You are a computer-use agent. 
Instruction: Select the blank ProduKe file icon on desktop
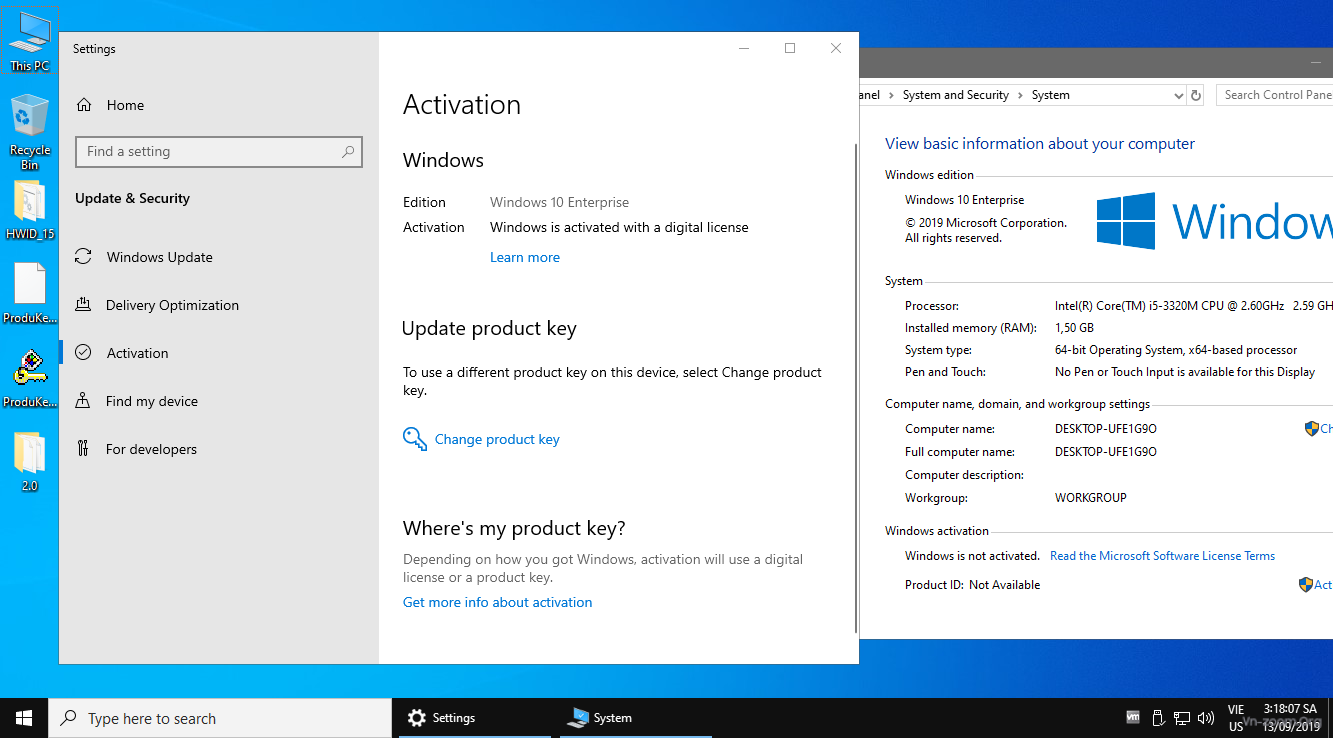[29, 293]
